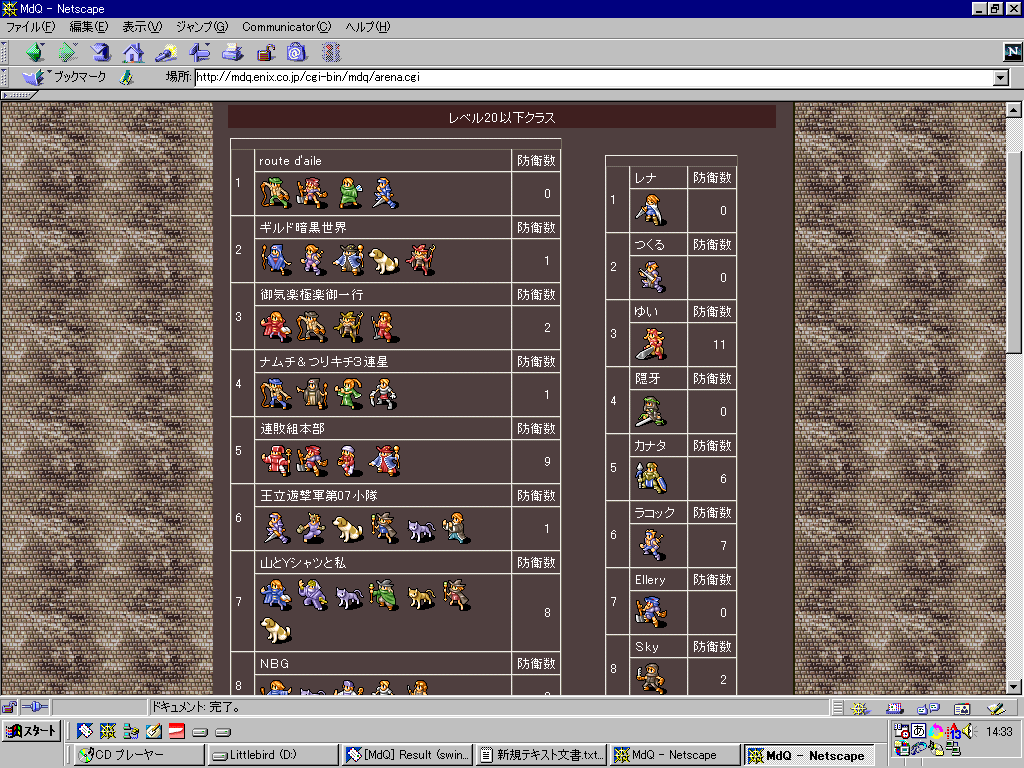
Task: Open Newsgroups from the component bar
Action: [927, 708]
